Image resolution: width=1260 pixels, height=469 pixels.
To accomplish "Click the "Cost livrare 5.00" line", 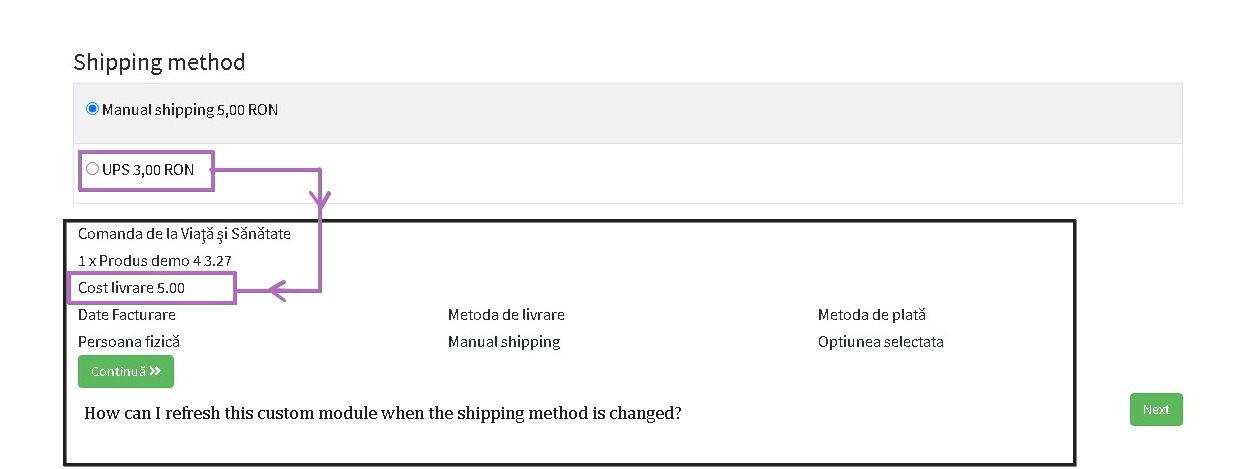I will tap(131, 288).
